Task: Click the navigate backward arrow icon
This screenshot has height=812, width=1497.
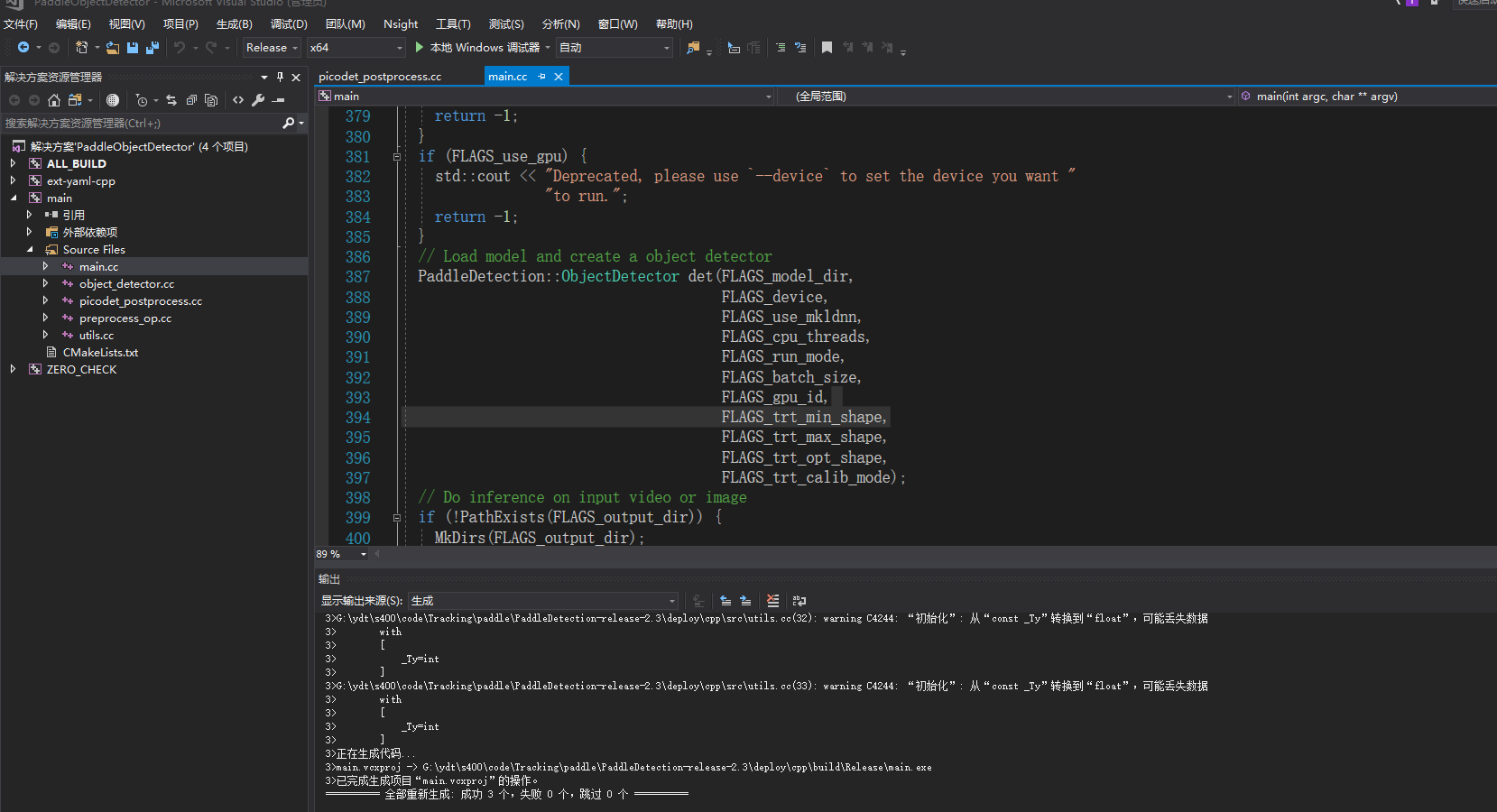Action: [x=23, y=47]
